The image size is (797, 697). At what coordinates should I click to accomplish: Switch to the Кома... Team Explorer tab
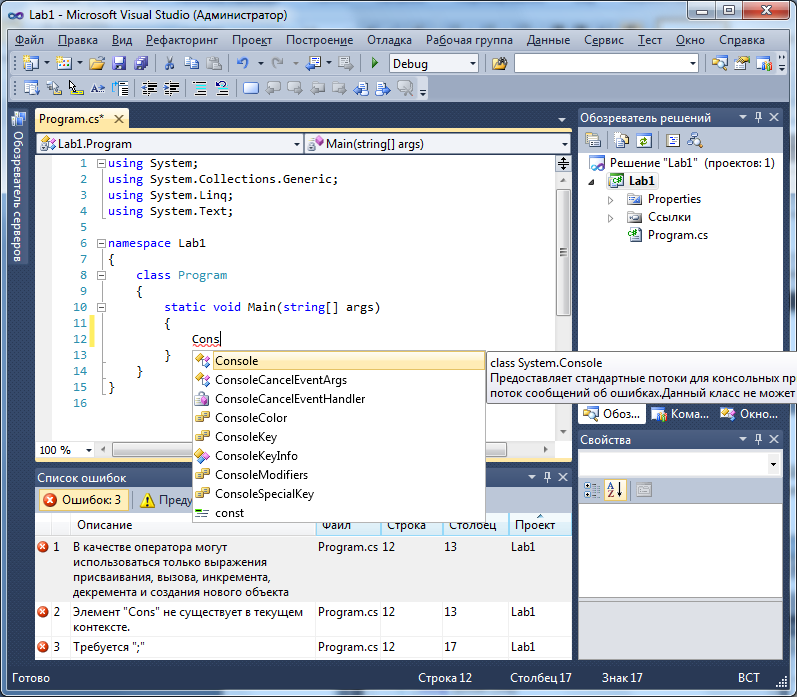(x=680, y=414)
